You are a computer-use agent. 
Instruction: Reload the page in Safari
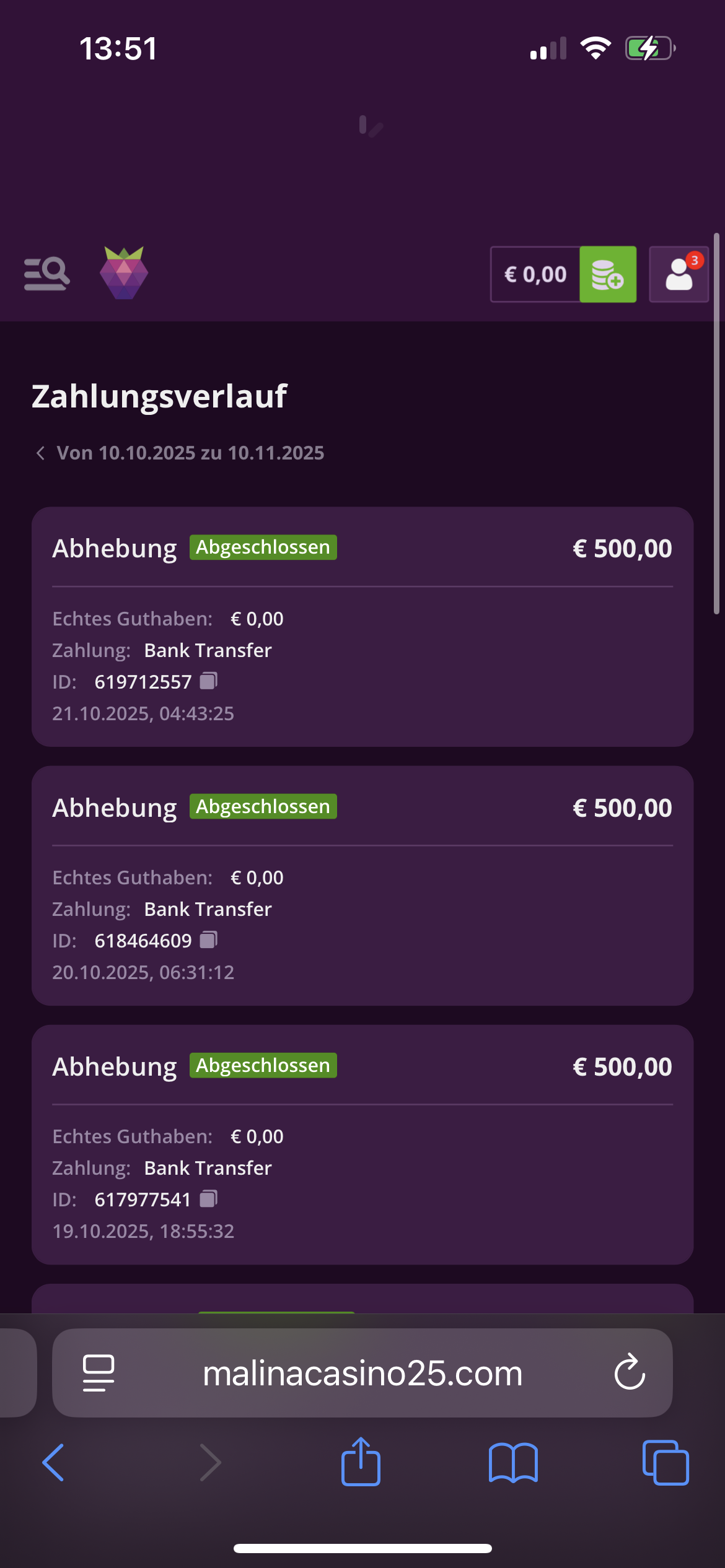coord(630,1372)
